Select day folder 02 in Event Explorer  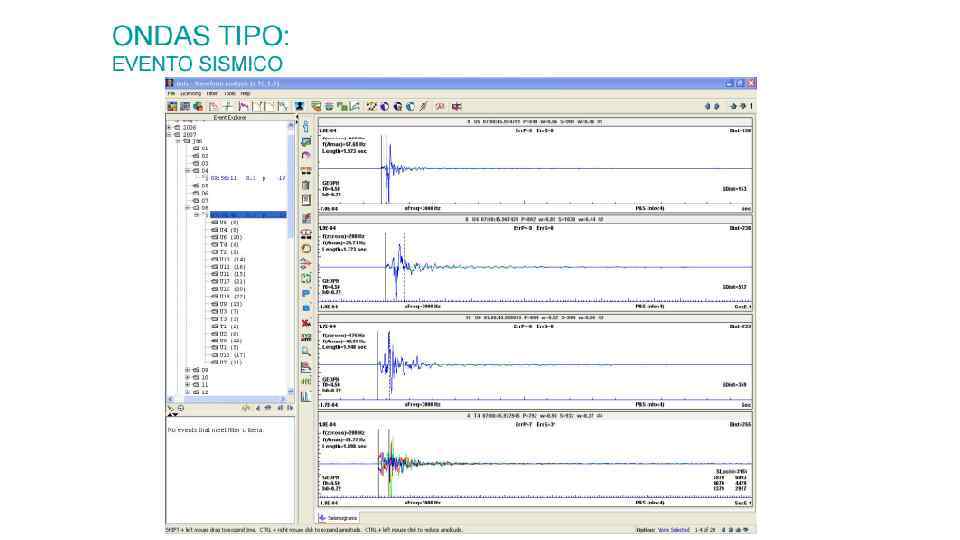click(x=201, y=156)
